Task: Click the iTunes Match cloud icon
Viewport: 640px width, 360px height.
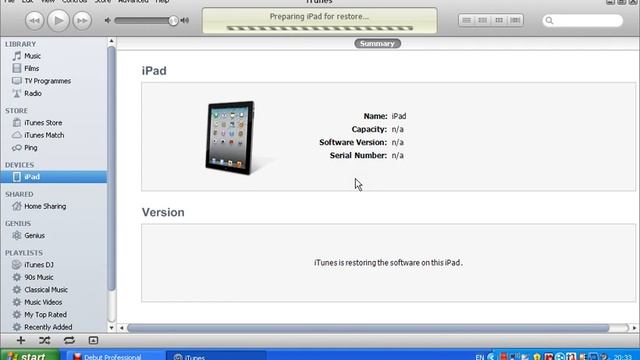Action: click(x=17, y=135)
